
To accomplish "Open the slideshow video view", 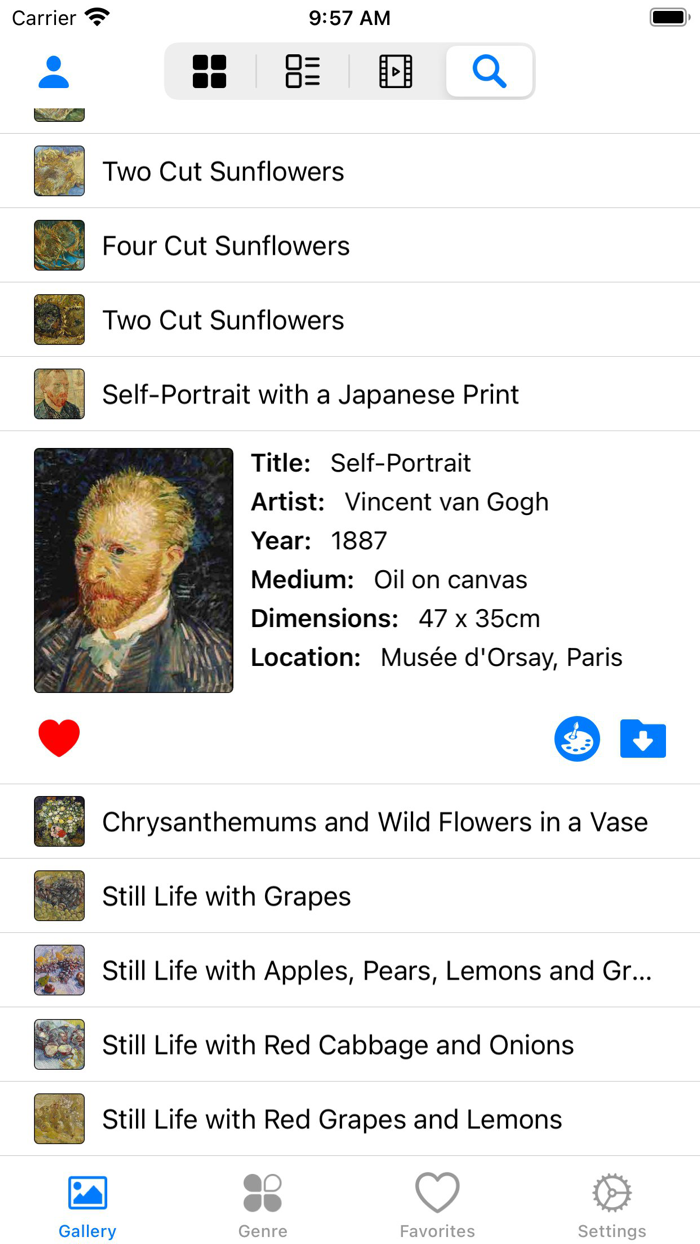I will tap(395, 71).
